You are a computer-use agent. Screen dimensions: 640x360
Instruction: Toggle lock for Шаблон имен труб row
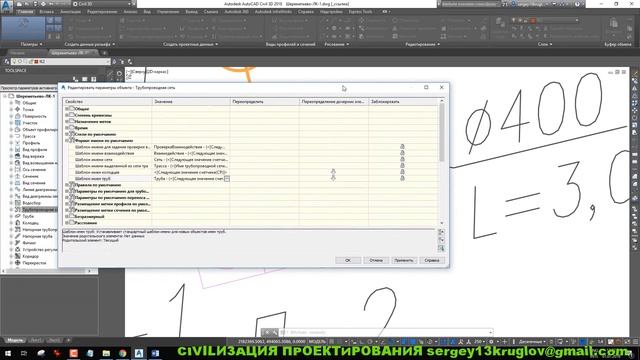coord(402,178)
